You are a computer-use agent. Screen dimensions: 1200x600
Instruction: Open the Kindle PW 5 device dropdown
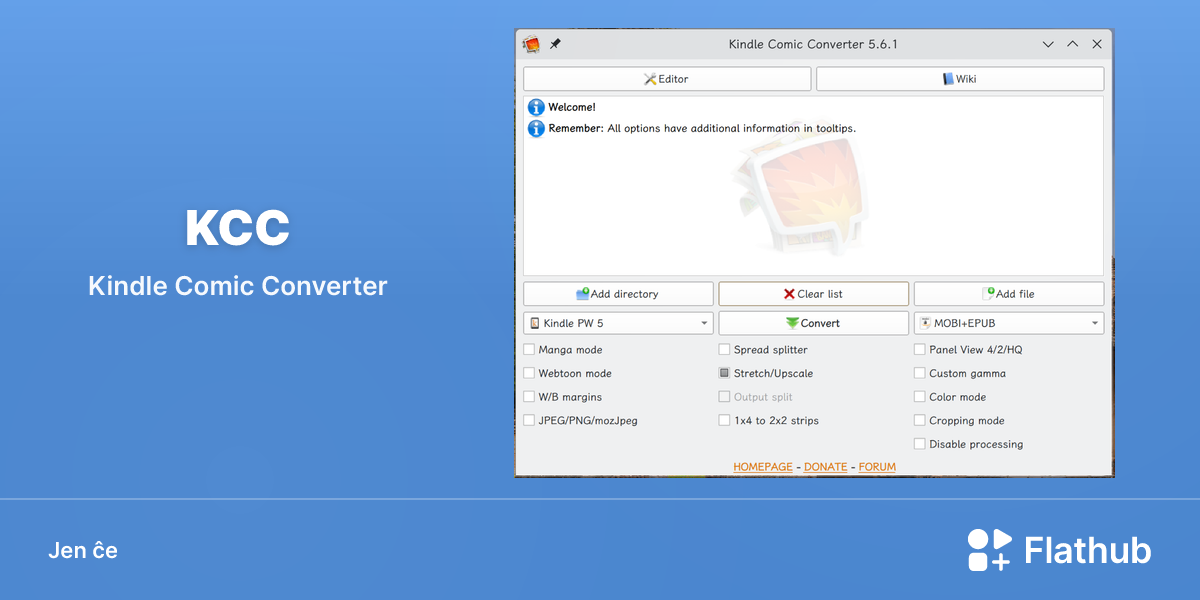click(618, 323)
